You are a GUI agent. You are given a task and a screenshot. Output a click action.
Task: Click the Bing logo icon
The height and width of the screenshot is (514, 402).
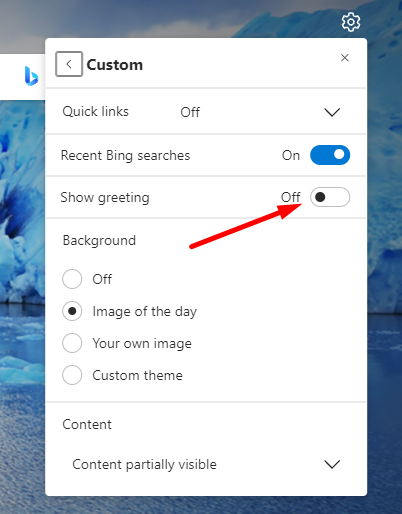pos(31,76)
